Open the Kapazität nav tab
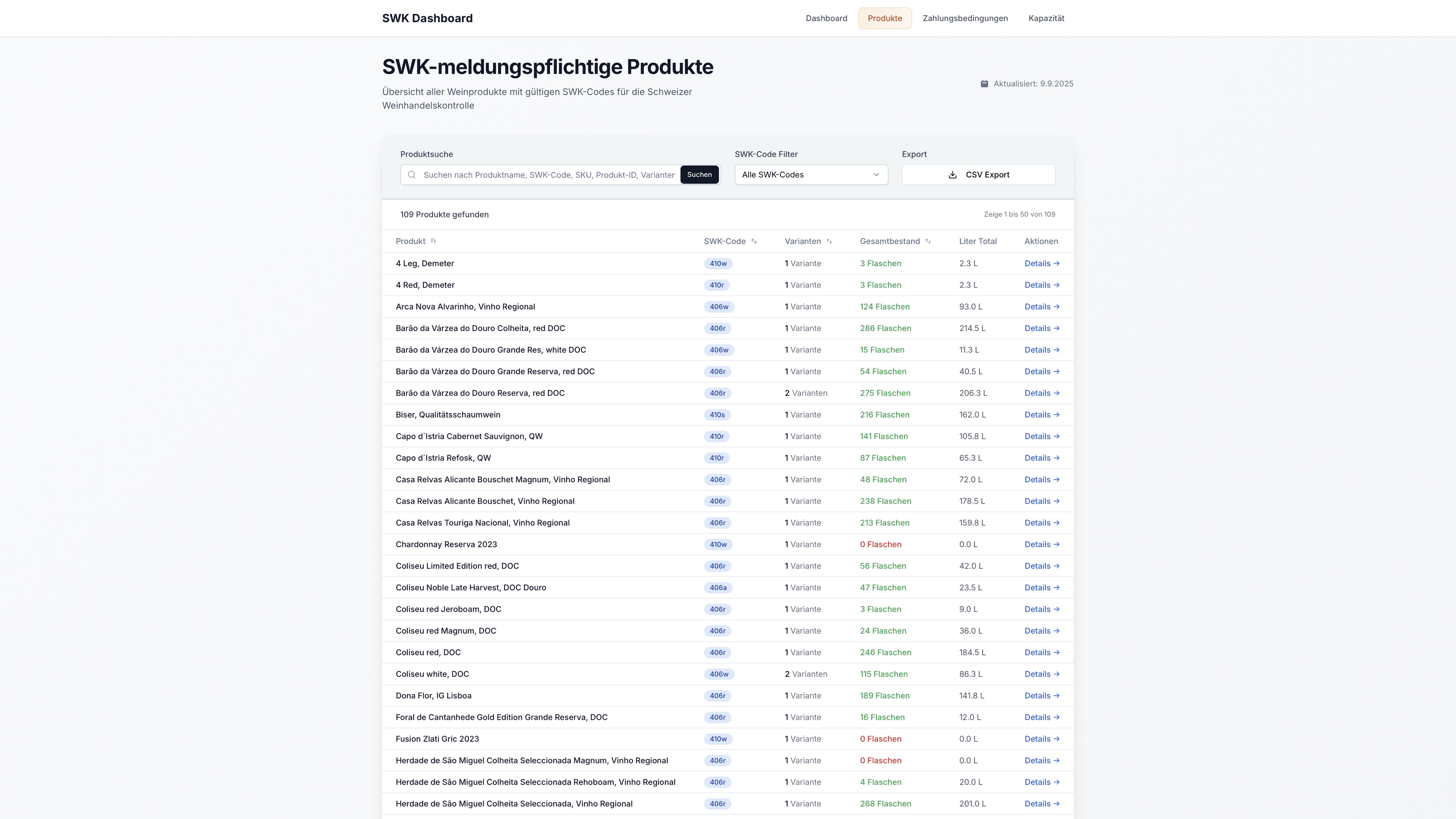1456x819 pixels. pos(1046,18)
